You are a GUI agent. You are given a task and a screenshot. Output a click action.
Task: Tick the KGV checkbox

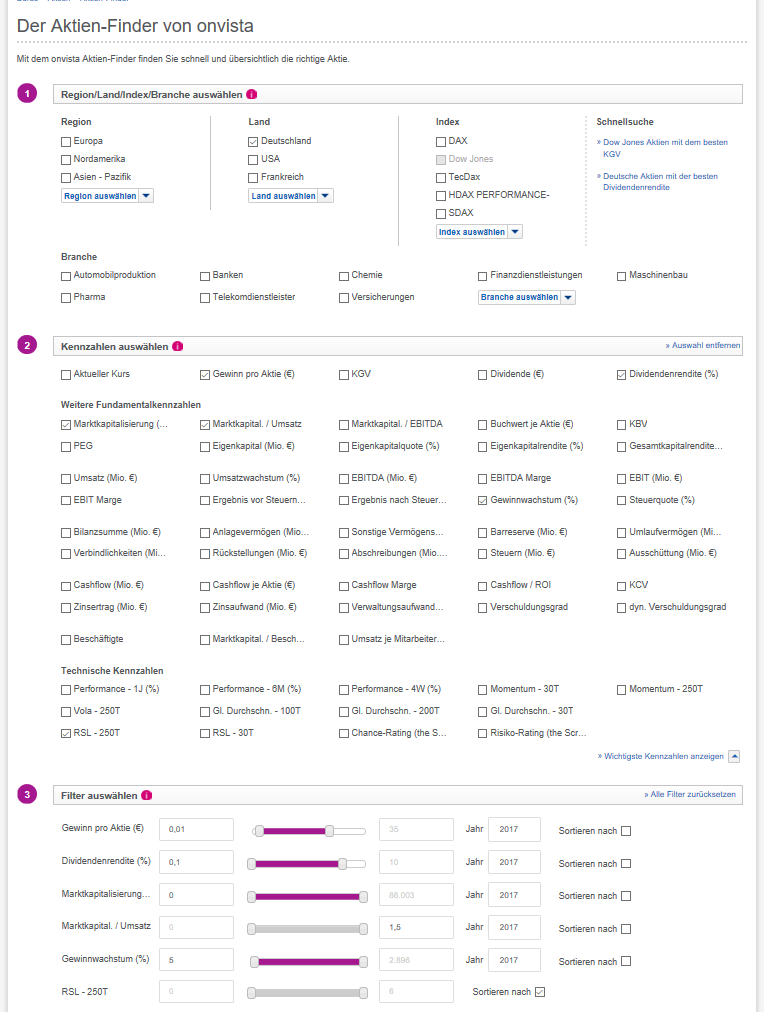tap(344, 375)
